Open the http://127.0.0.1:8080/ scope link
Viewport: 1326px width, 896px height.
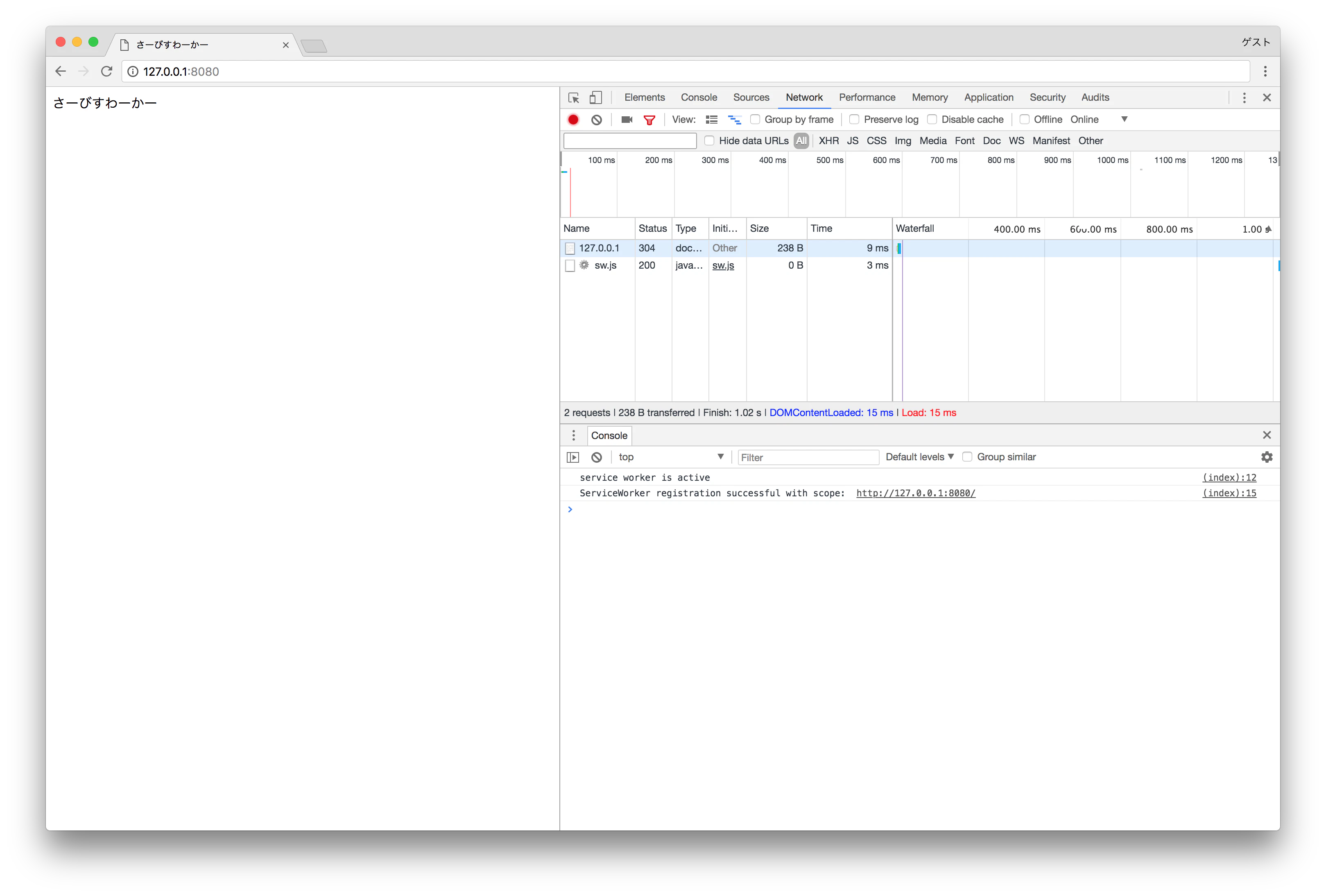pyautogui.click(x=915, y=493)
